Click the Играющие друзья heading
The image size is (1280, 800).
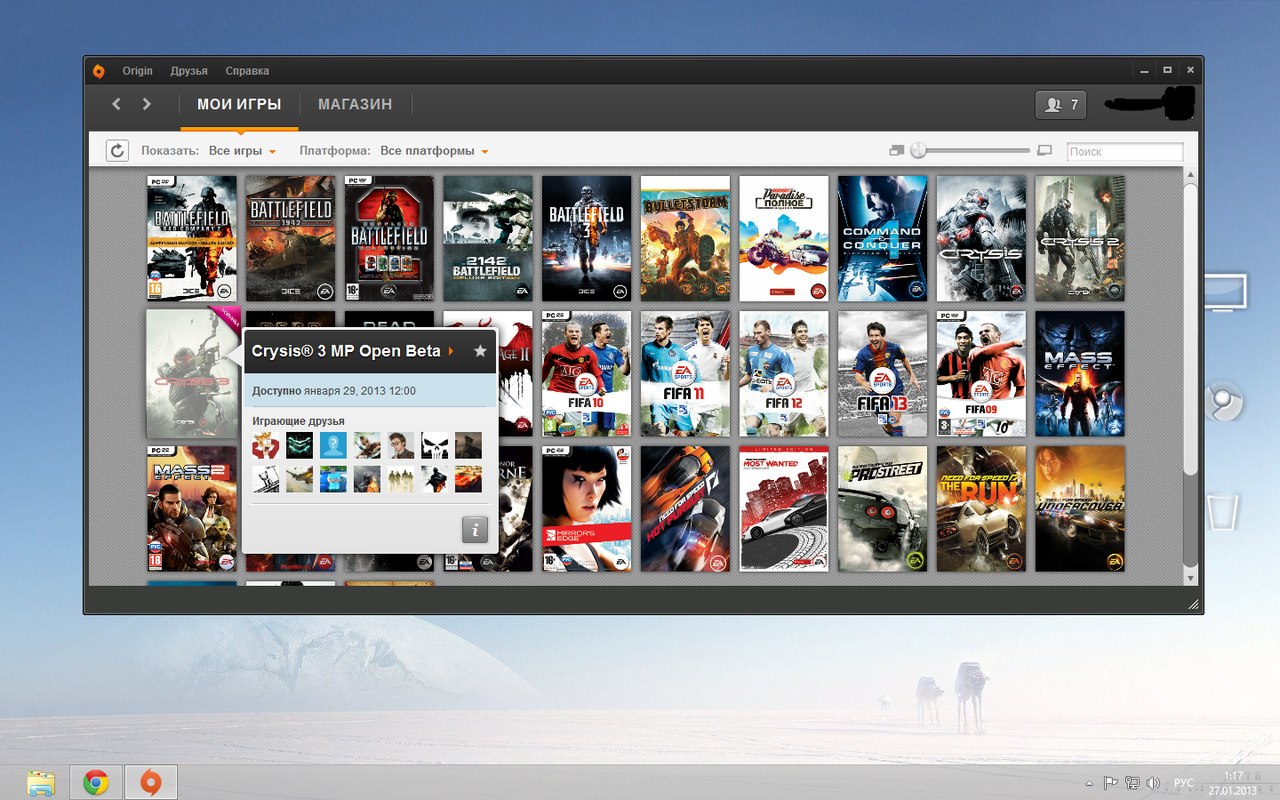(x=298, y=421)
